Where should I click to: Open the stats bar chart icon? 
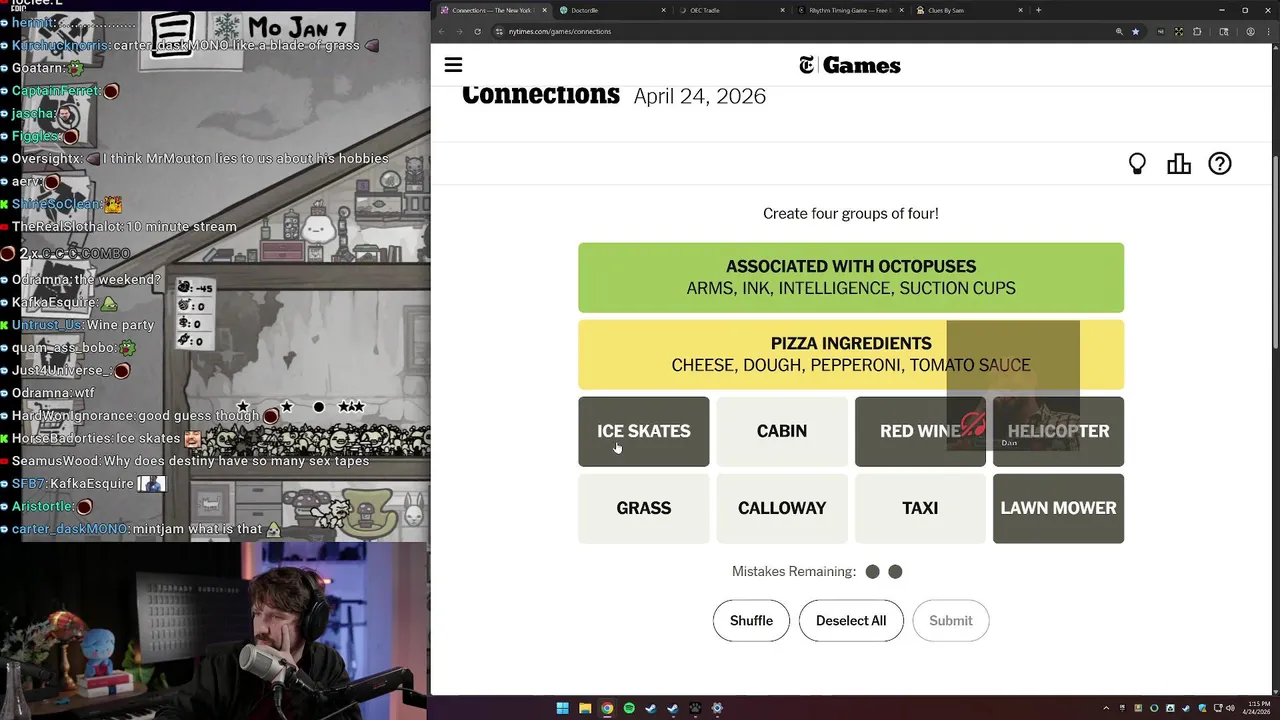[x=1179, y=164]
